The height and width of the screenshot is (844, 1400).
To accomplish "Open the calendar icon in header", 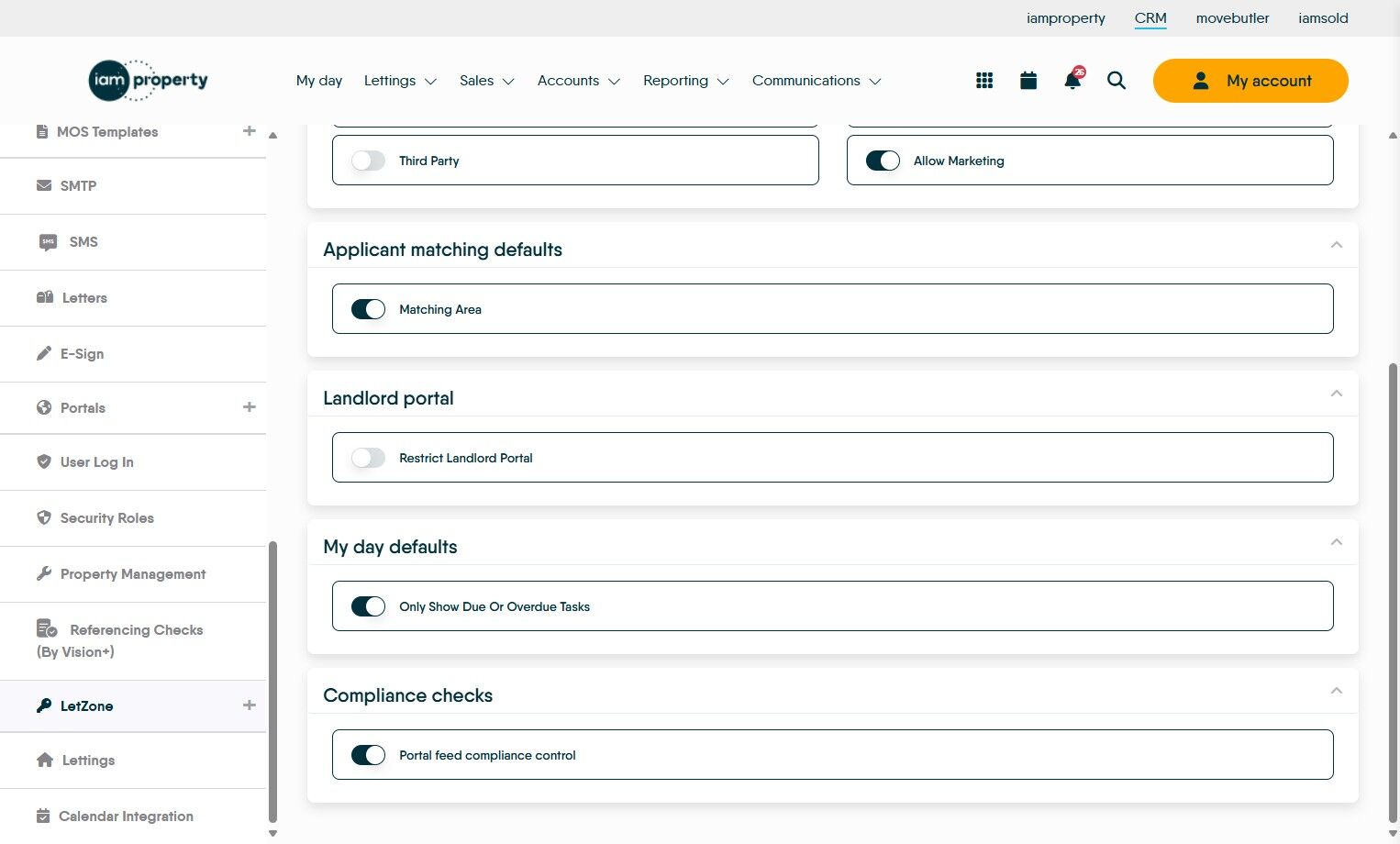I will point(1028,81).
